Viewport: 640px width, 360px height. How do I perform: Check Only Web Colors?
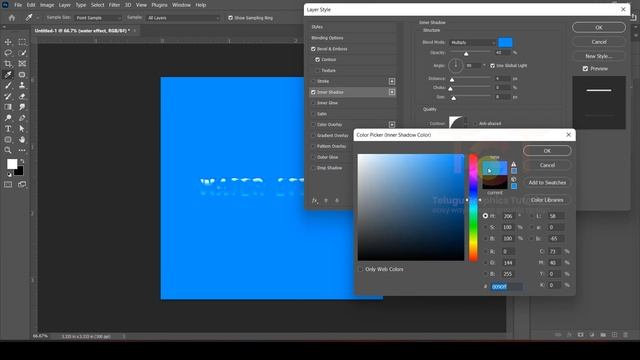pyautogui.click(x=360, y=269)
